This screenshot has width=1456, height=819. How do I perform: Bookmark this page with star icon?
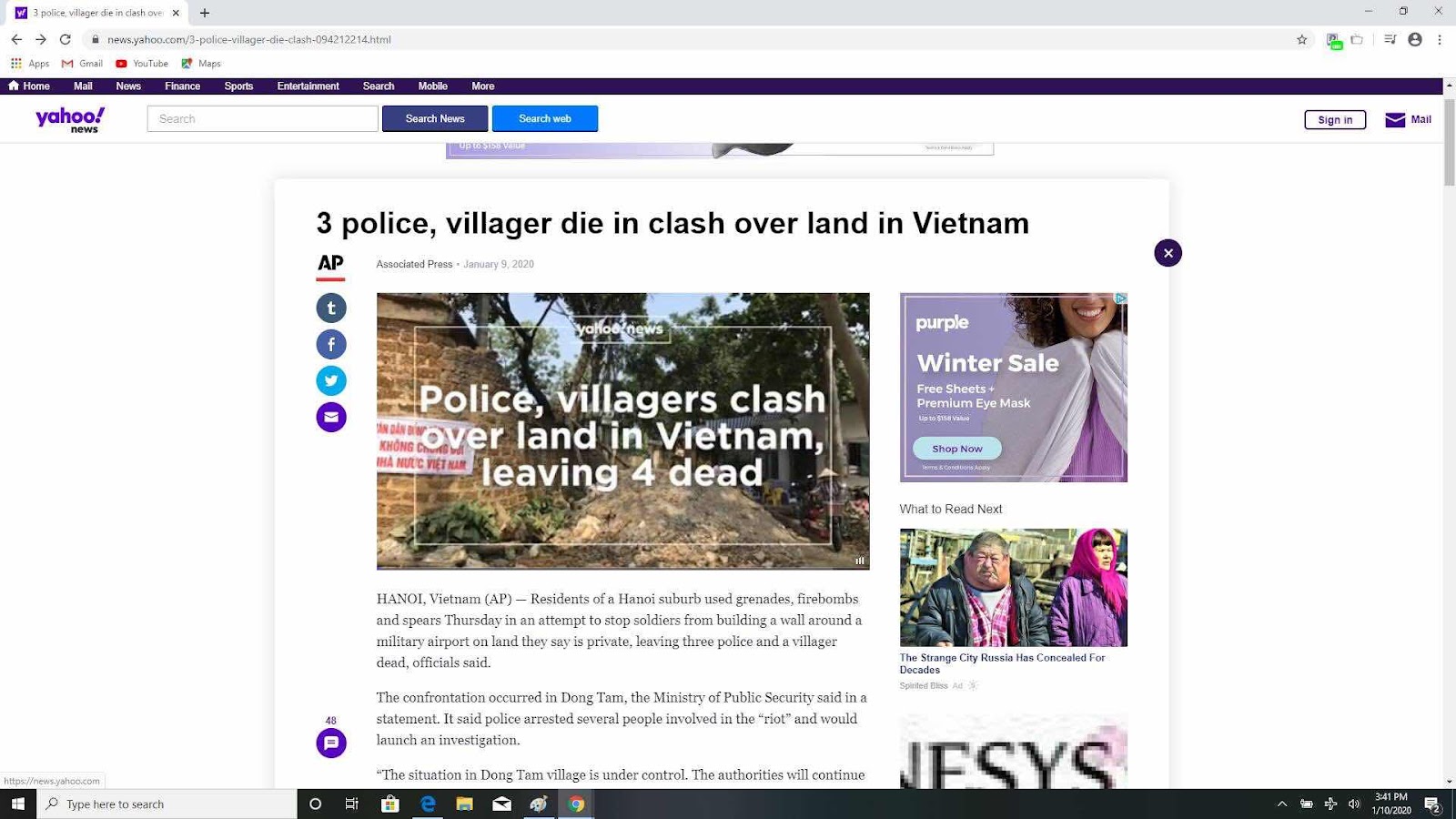1301,39
